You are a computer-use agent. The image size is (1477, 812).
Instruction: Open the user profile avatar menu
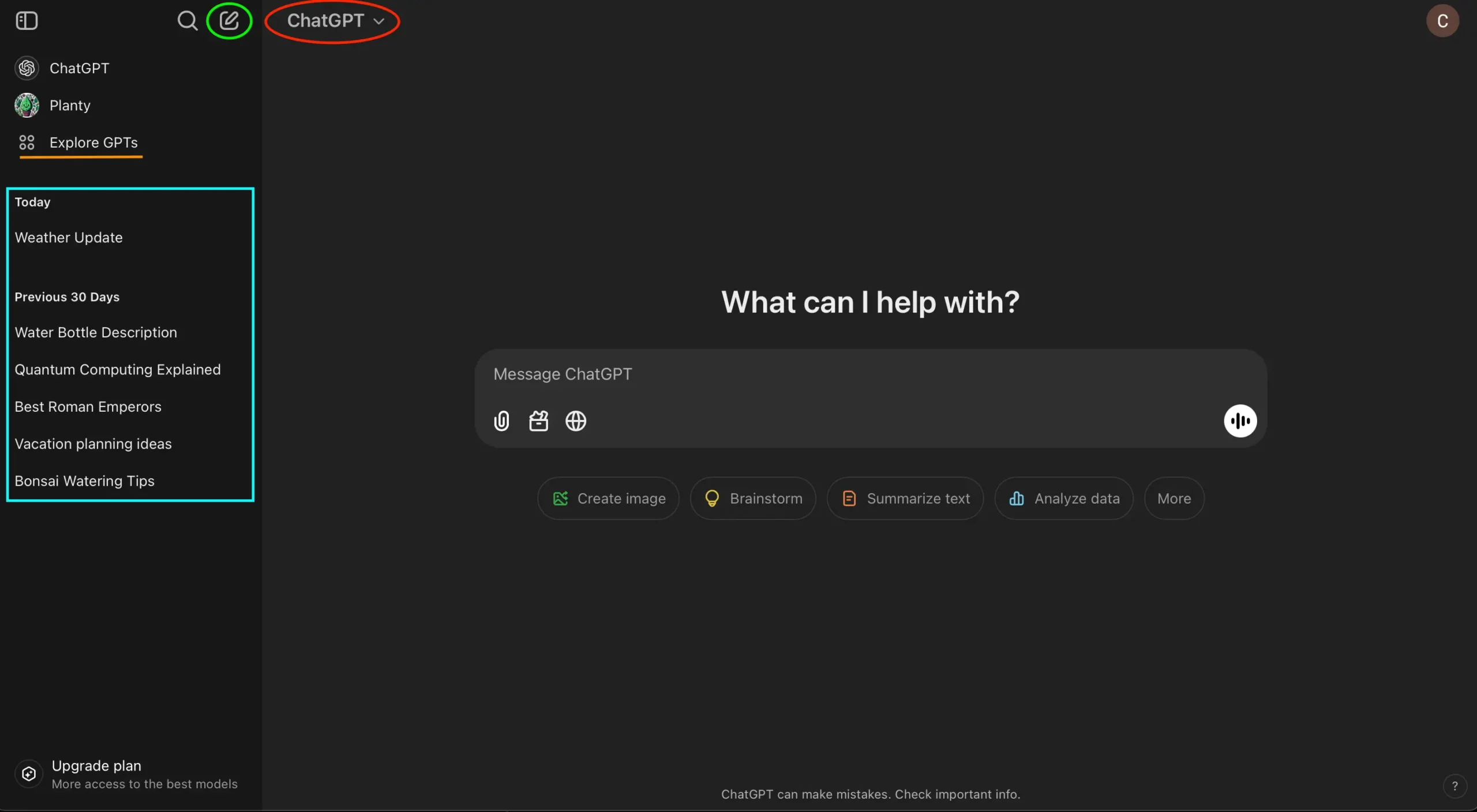pyautogui.click(x=1442, y=21)
